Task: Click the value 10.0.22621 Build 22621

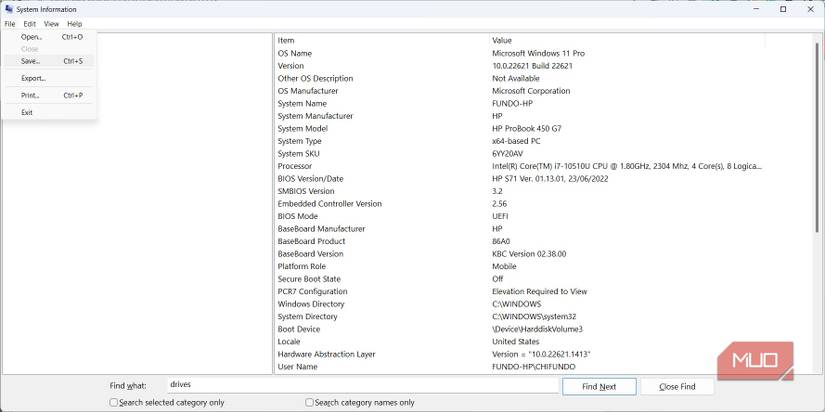Action: [x=532, y=66]
